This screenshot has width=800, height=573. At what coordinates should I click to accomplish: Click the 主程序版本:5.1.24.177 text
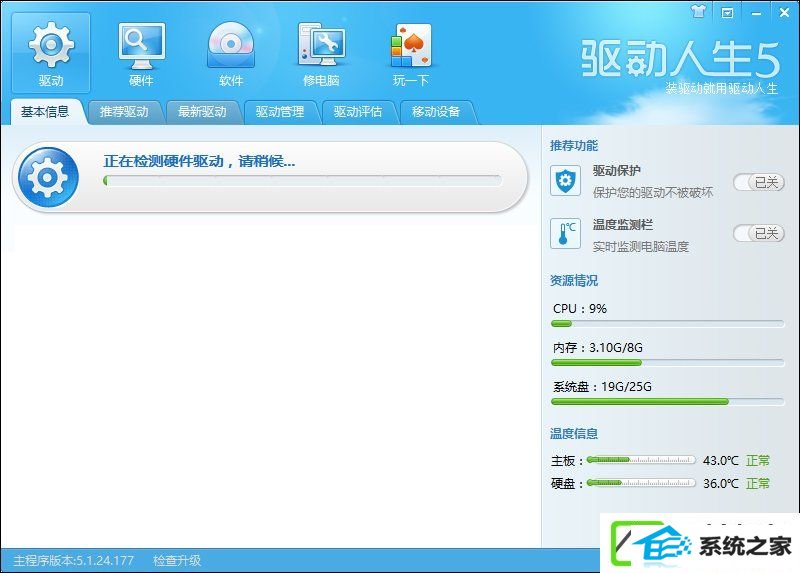[73, 561]
